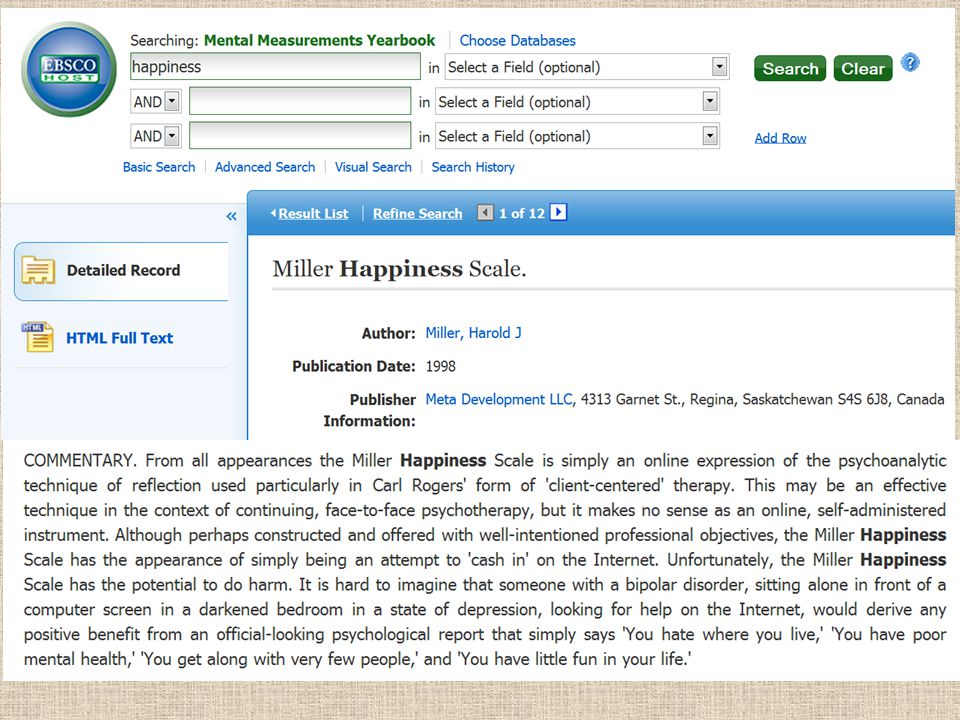Image resolution: width=960 pixels, height=720 pixels.
Task: Click the second empty search term field
Action: 300,101
